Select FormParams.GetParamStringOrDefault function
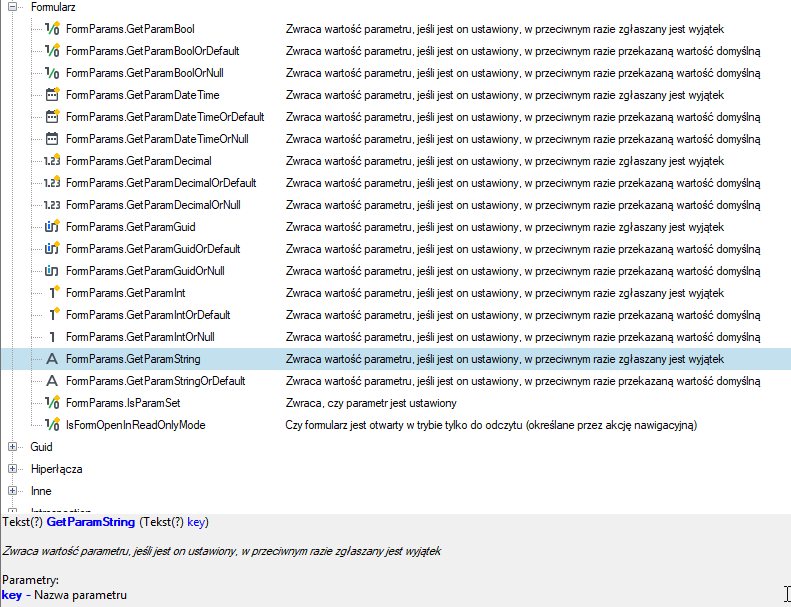This screenshot has width=791, height=607. click(155, 381)
